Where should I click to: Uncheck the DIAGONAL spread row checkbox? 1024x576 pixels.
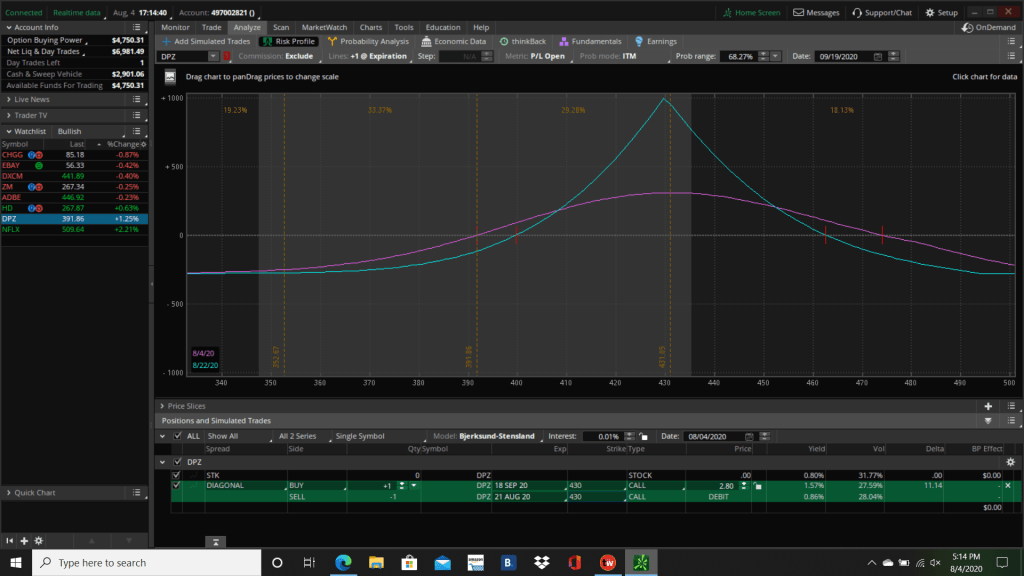[177, 485]
